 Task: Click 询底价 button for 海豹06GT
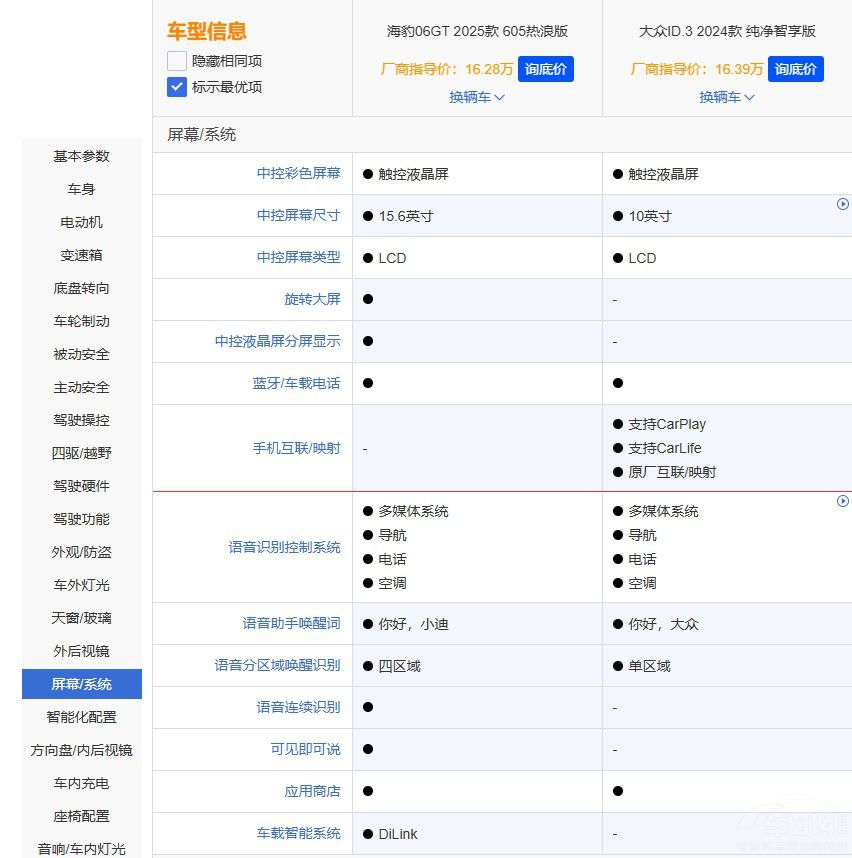[546, 69]
